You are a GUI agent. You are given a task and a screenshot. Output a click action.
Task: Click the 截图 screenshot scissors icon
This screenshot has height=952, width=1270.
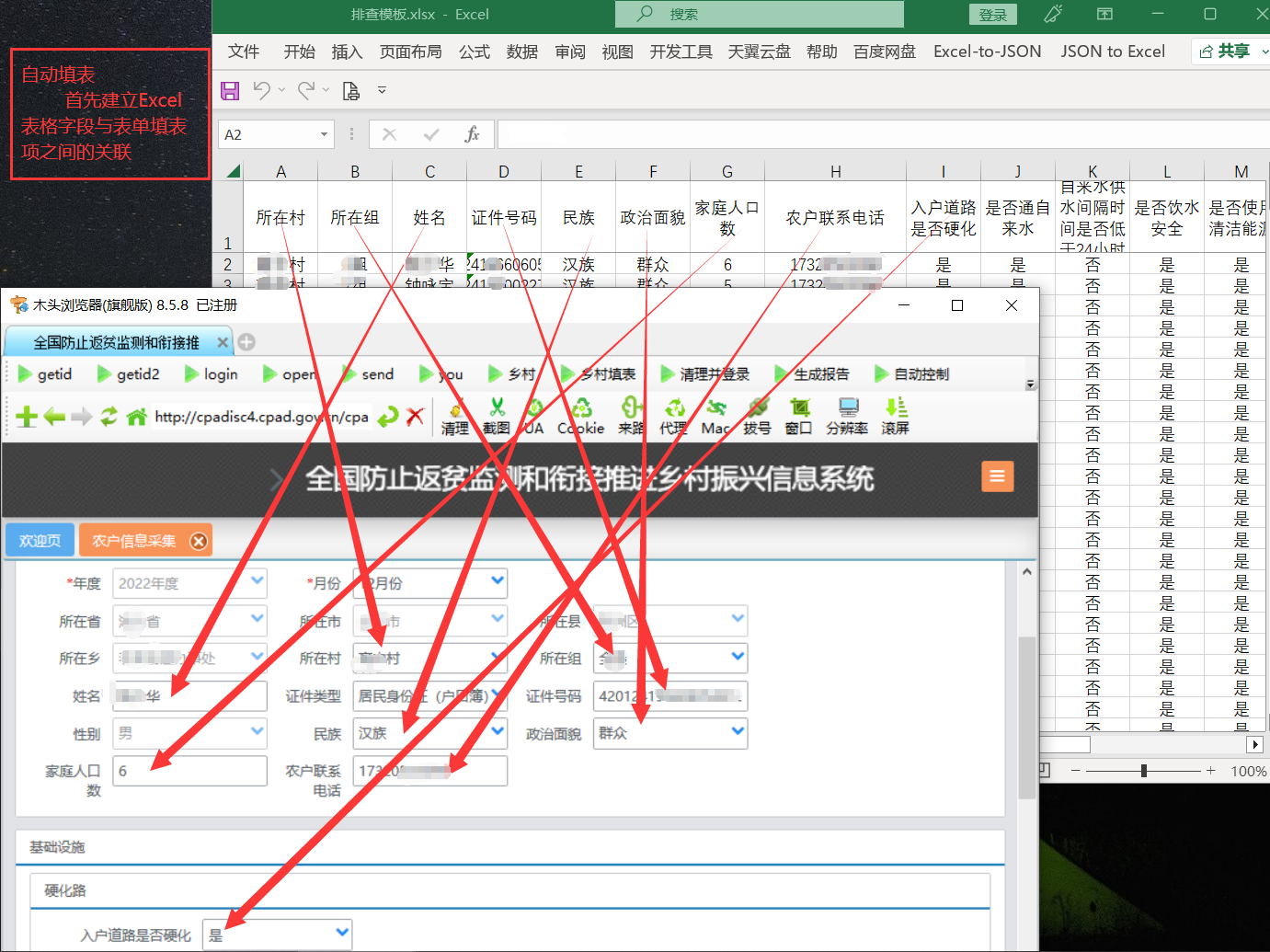(x=497, y=416)
